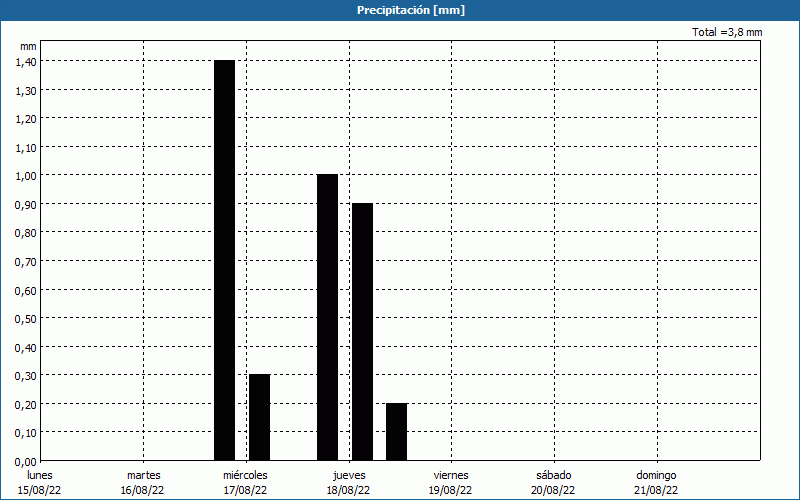
Task: Click the 1,10 y-axis value
Action: click(26, 147)
